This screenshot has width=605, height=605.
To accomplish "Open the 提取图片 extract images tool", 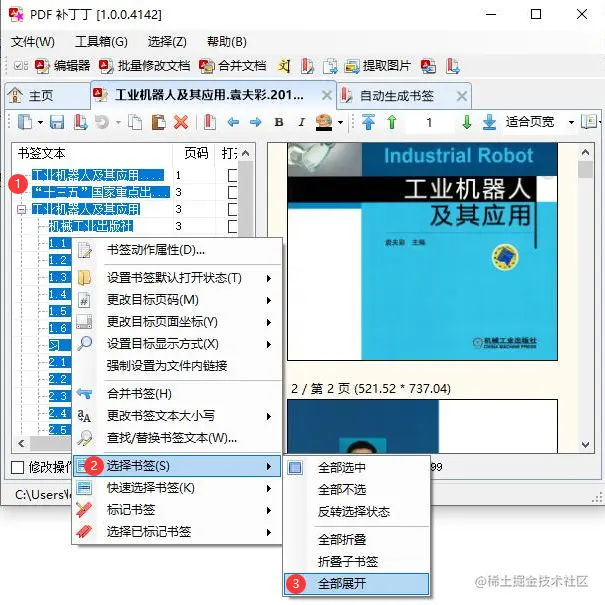I will point(377,66).
